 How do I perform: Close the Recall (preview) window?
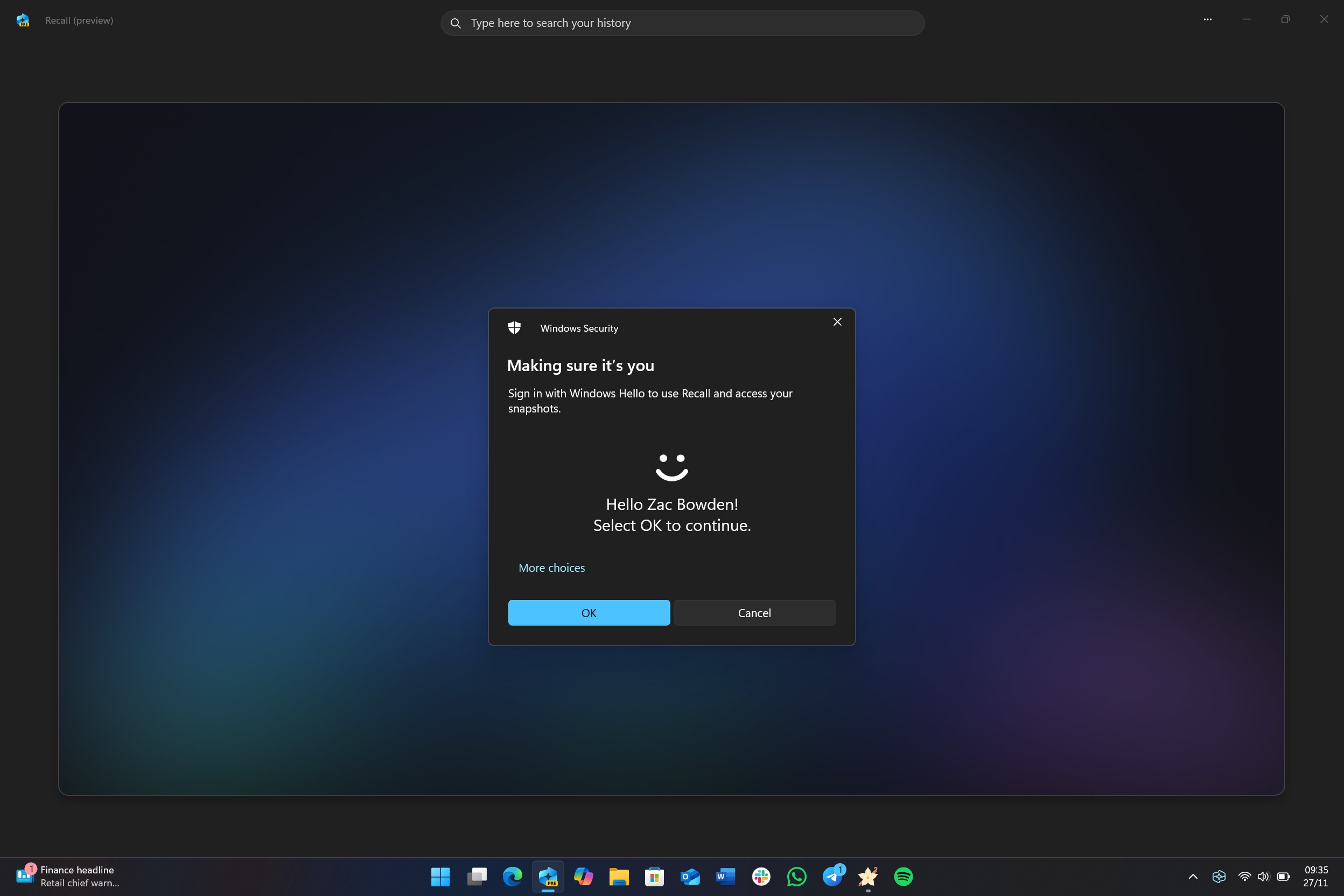point(1324,19)
